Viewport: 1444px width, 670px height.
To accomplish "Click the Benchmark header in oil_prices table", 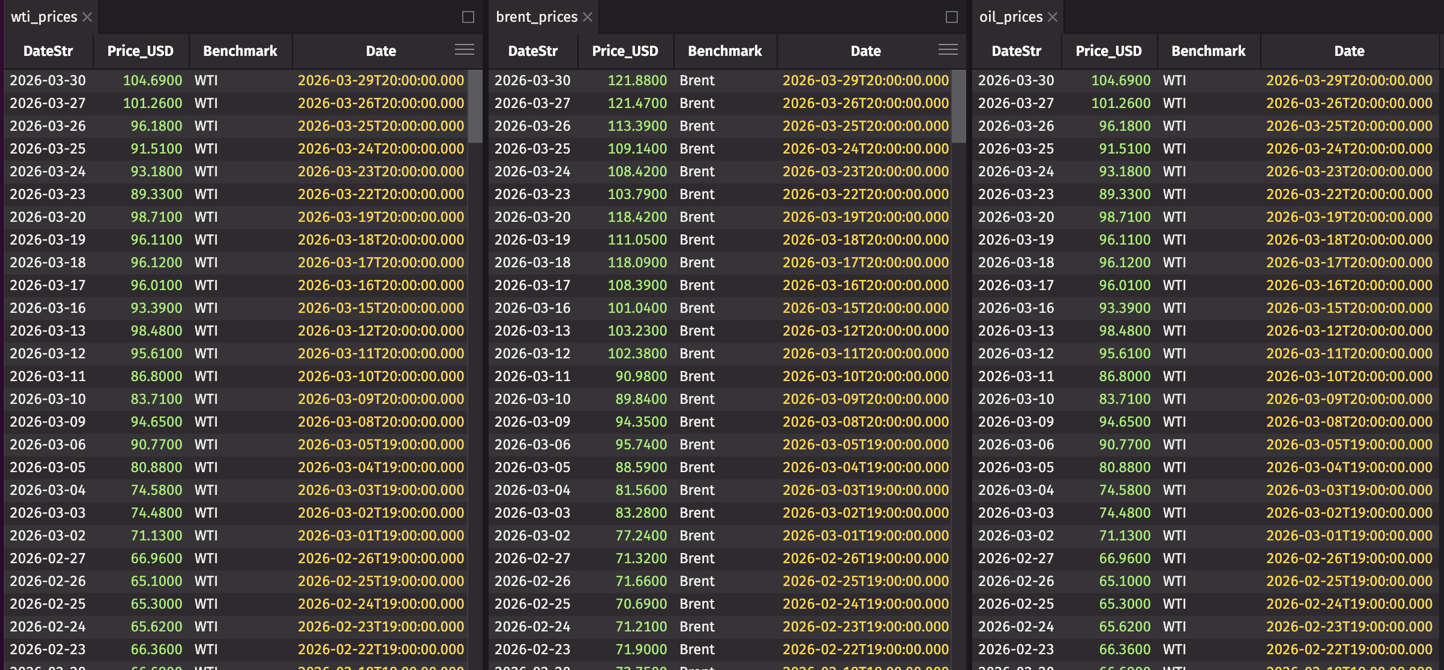I will click(x=1208, y=51).
